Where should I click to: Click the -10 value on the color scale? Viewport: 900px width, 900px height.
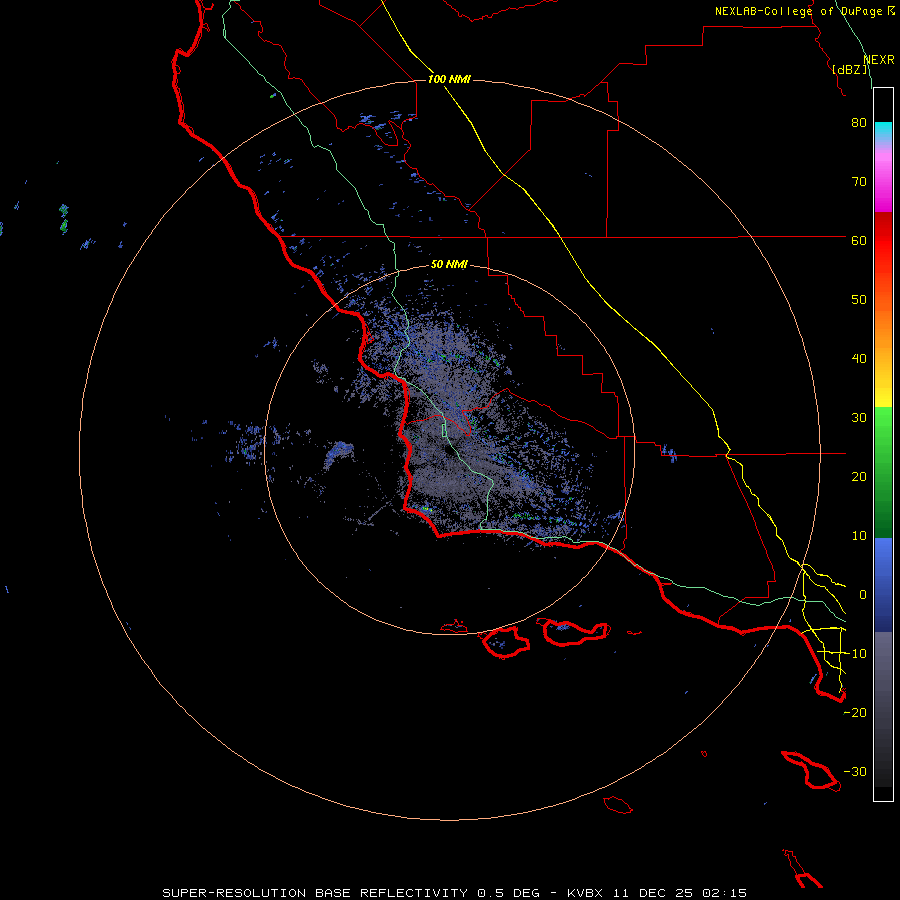coord(855,654)
